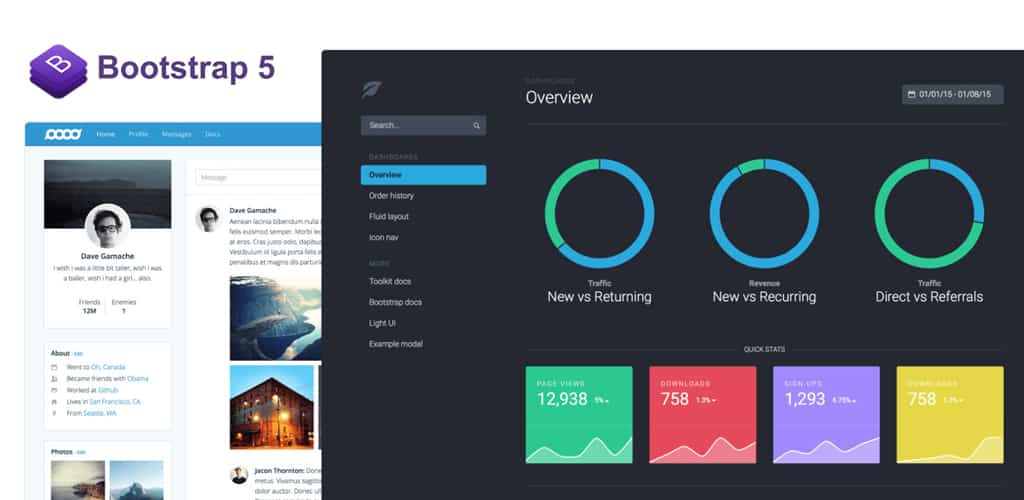Click the 5% trend arrow in Page Views
This screenshot has width=1024, height=500.
point(607,401)
